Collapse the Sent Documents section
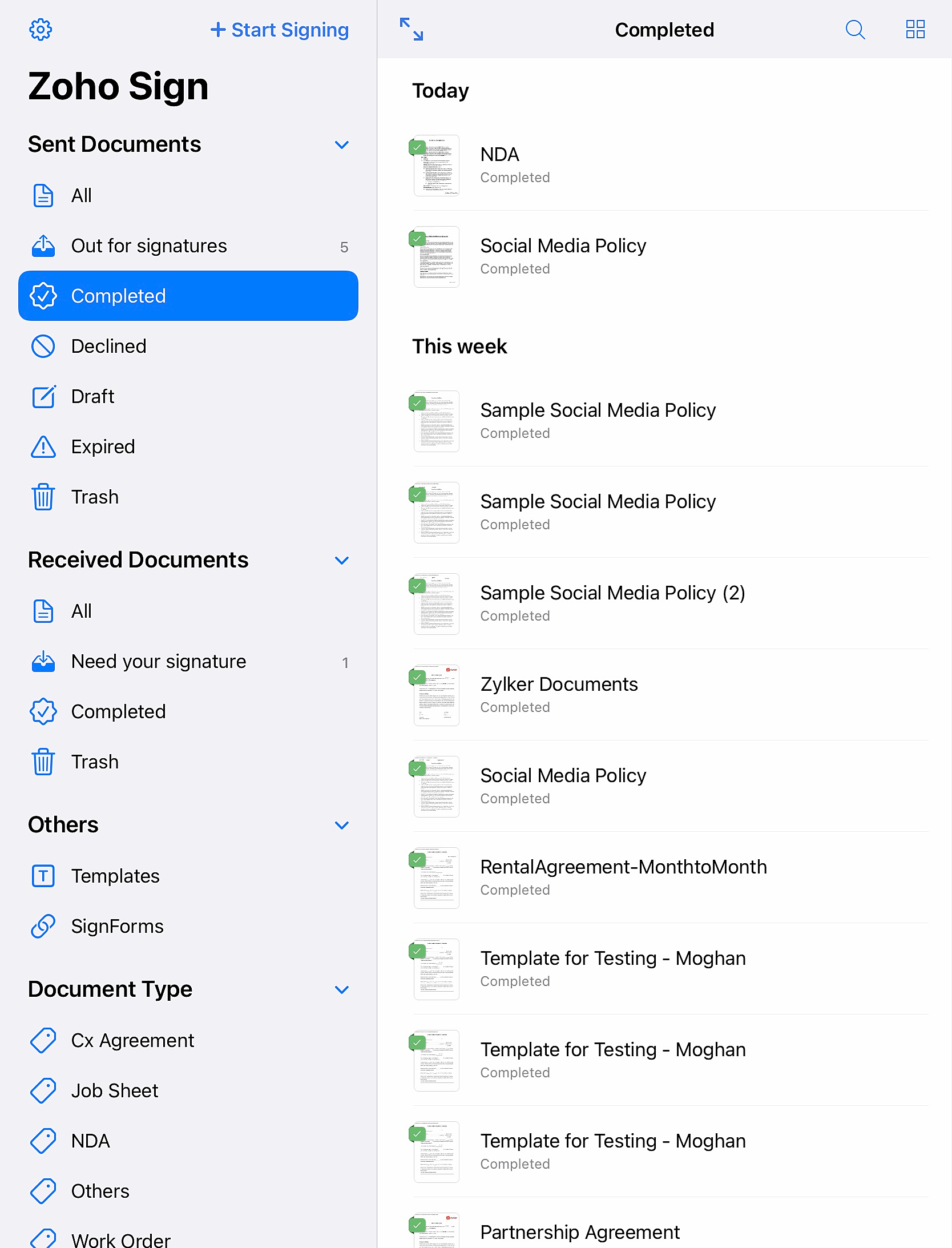This screenshot has width=952, height=1248. click(341, 144)
